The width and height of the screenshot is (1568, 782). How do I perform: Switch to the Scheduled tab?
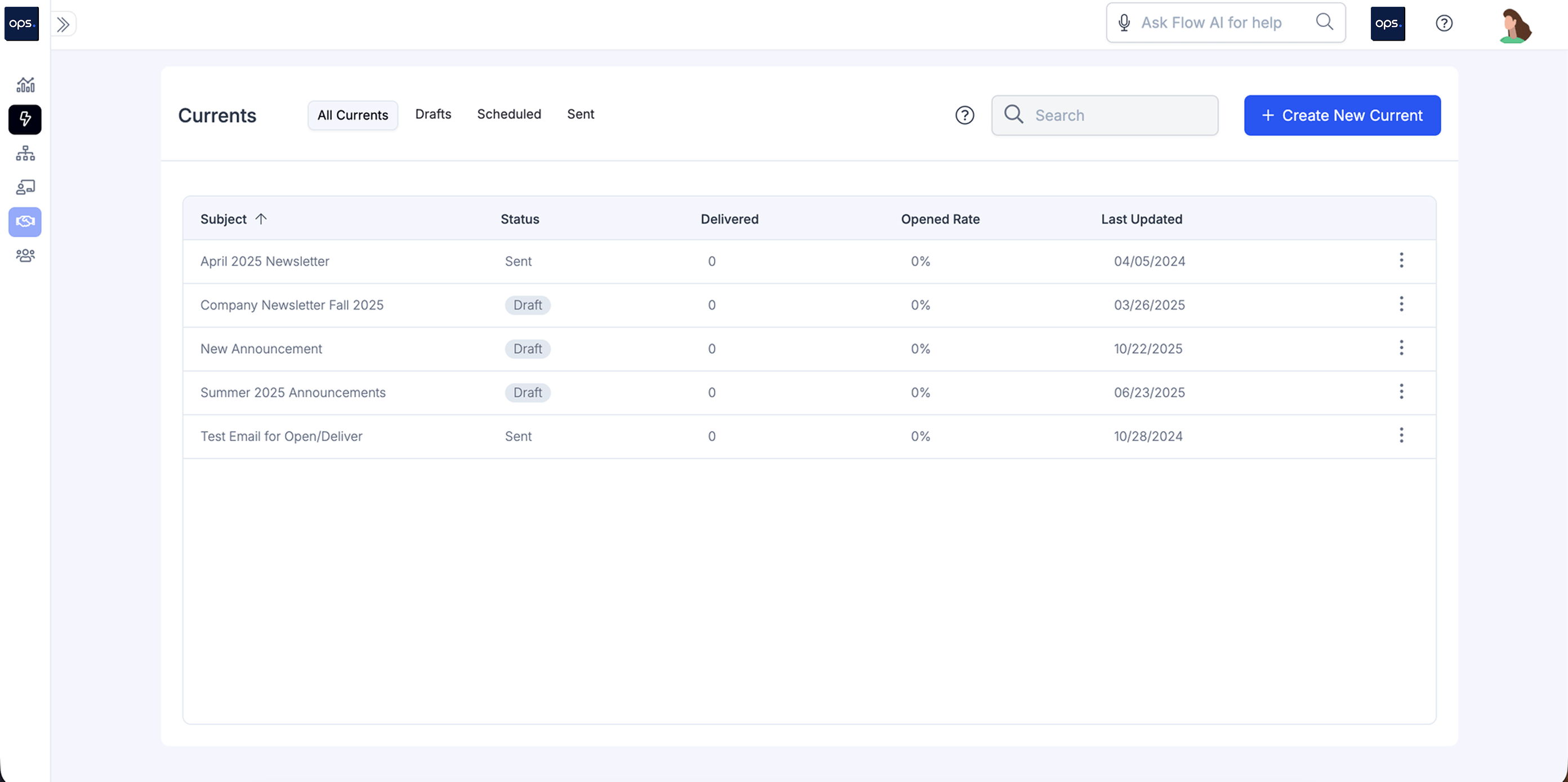tap(509, 114)
